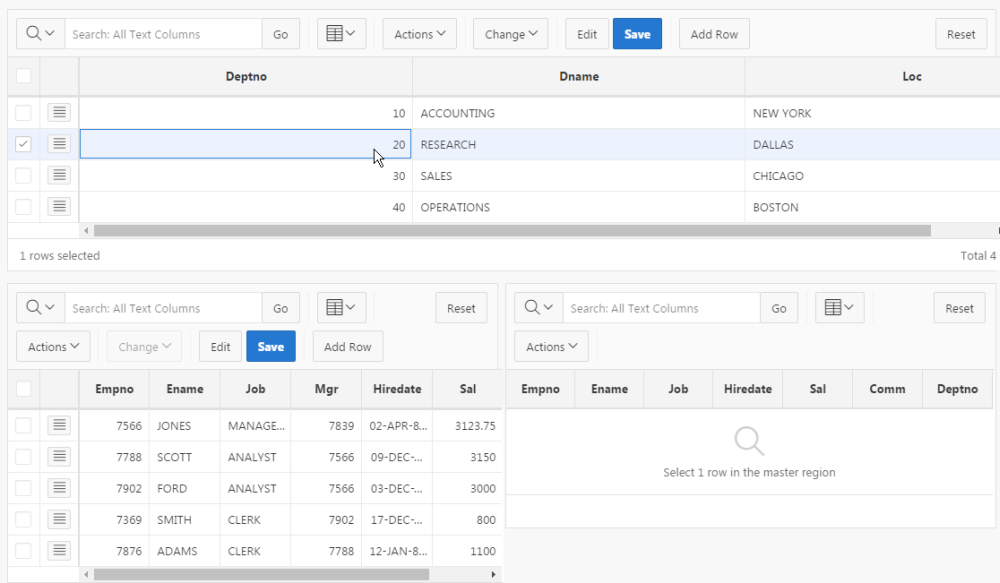Open grid view selector in right detail grid
This screenshot has height=583, width=1000.
(839, 308)
